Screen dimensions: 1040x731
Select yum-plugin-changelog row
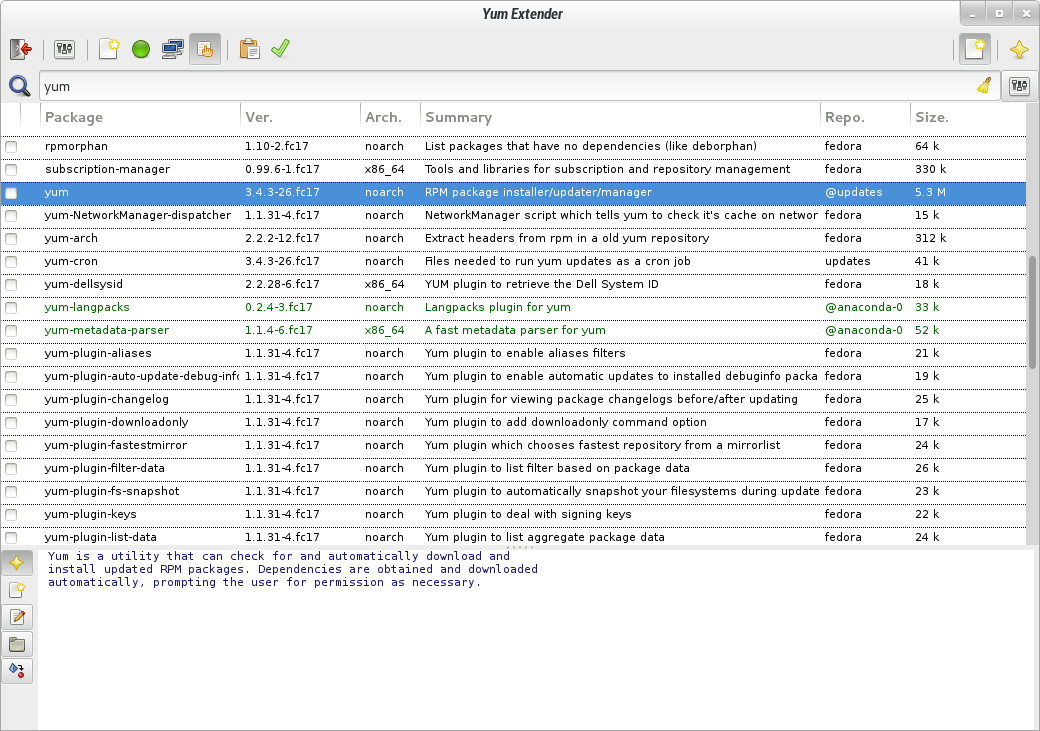click(x=513, y=399)
